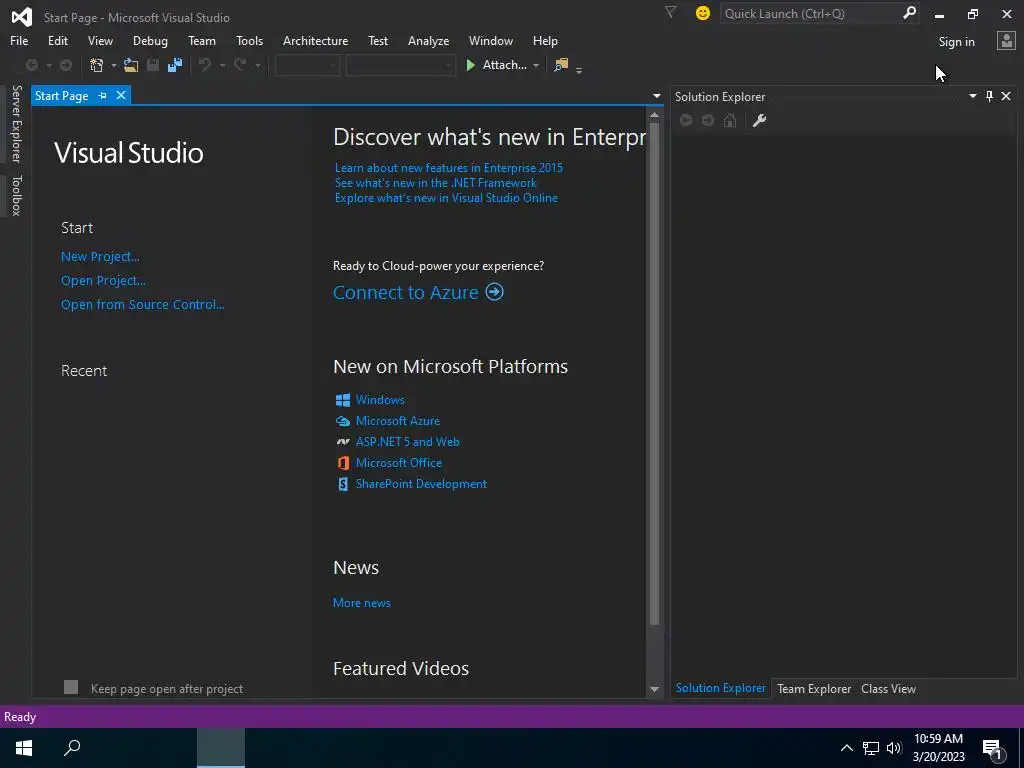Open Solution Explorer Properties wrench icon
1024x768 pixels.
[760, 120]
